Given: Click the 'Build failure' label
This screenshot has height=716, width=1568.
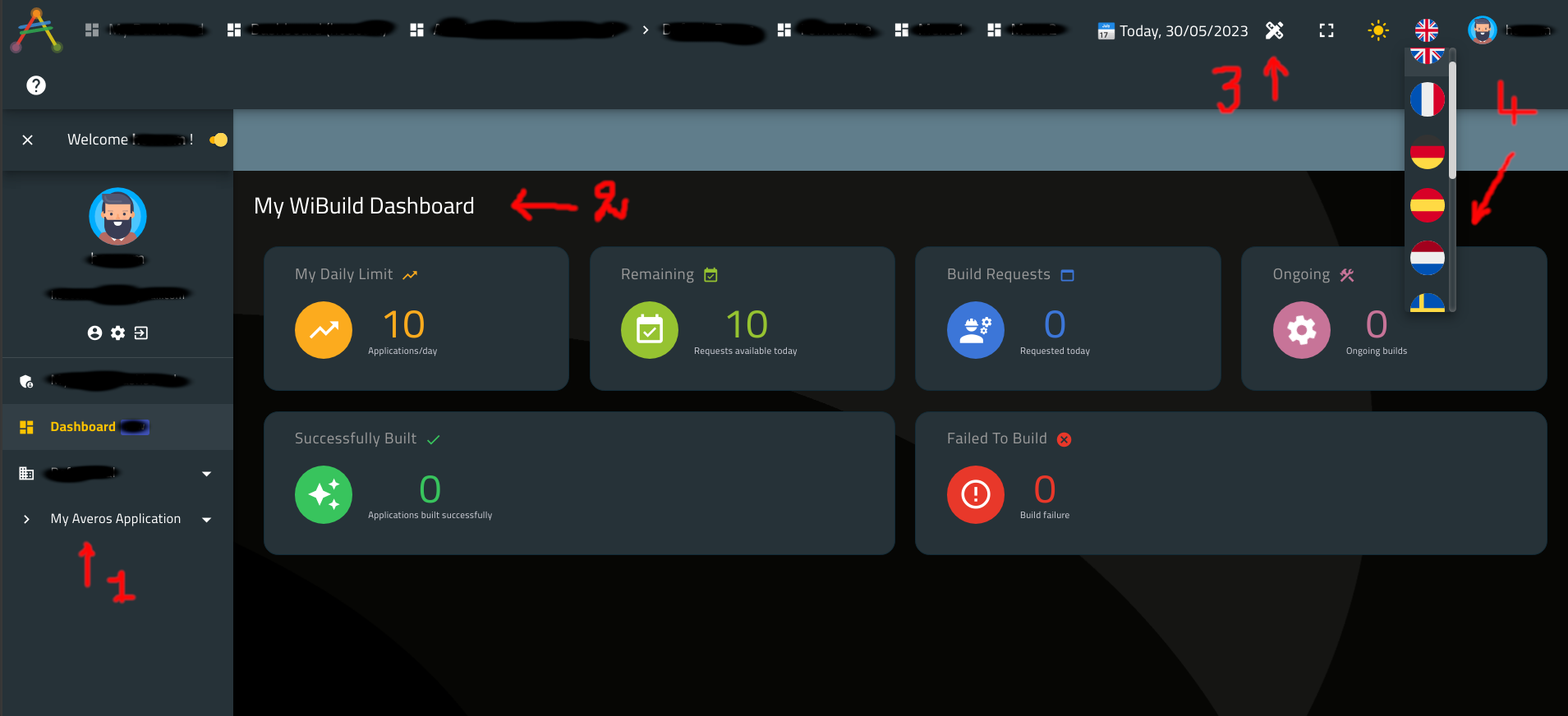Looking at the screenshot, I should (1045, 515).
